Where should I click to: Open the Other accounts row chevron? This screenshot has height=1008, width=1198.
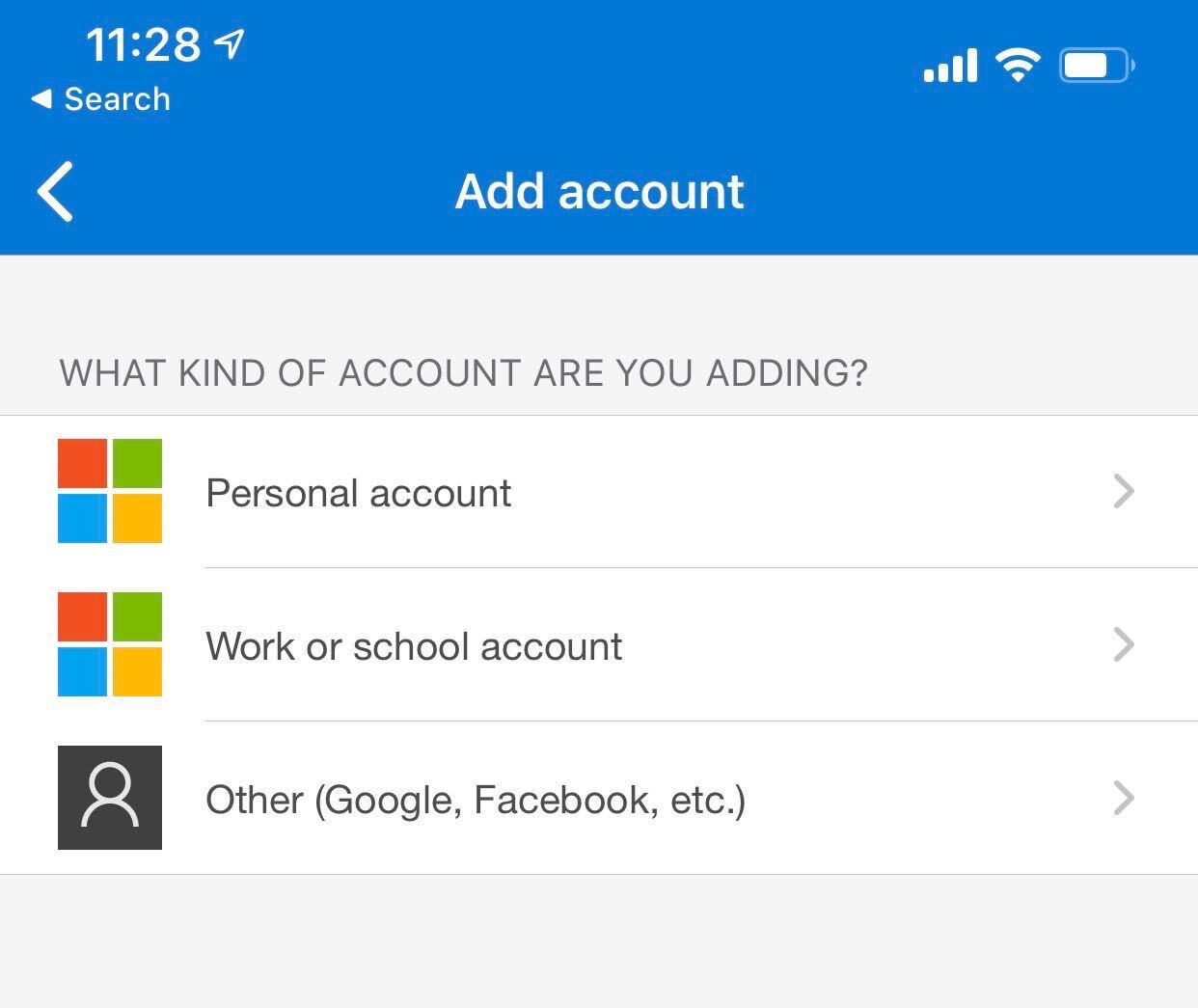(1123, 798)
